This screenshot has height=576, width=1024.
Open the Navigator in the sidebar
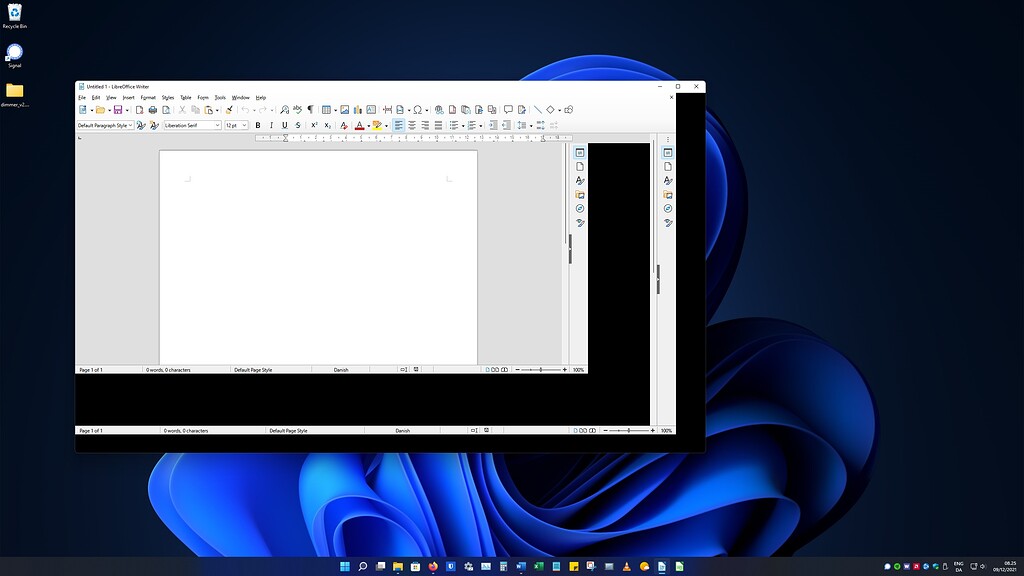click(x=581, y=209)
